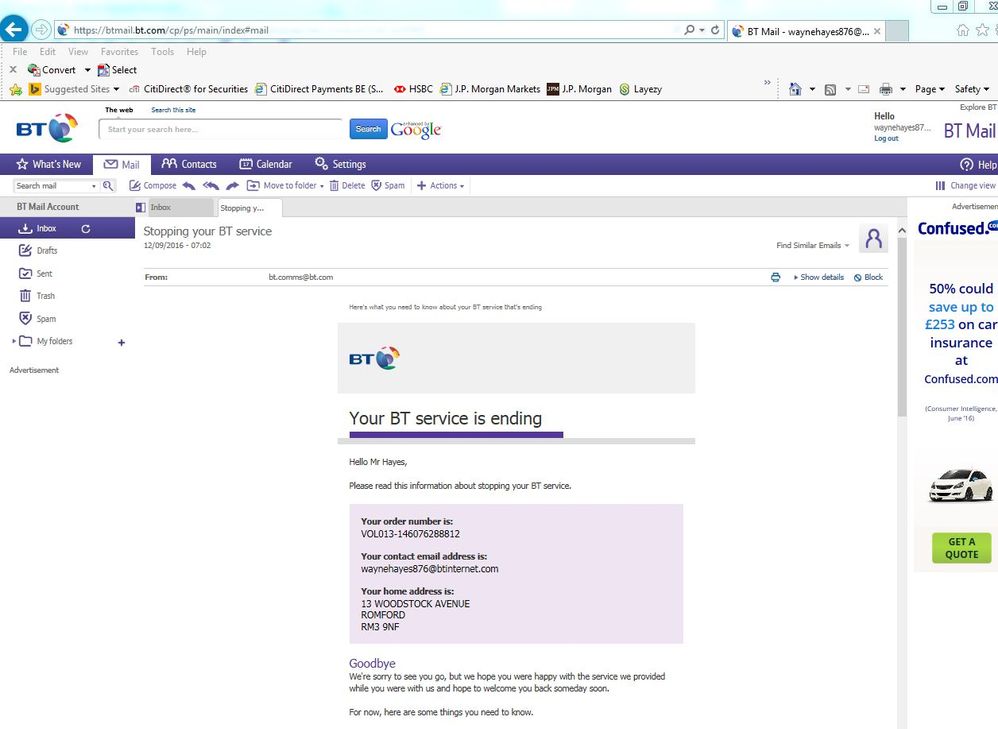This screenshot has width=998, height=729.
Task: Click the Change view columns icon
Action: (x=940, y=185)
